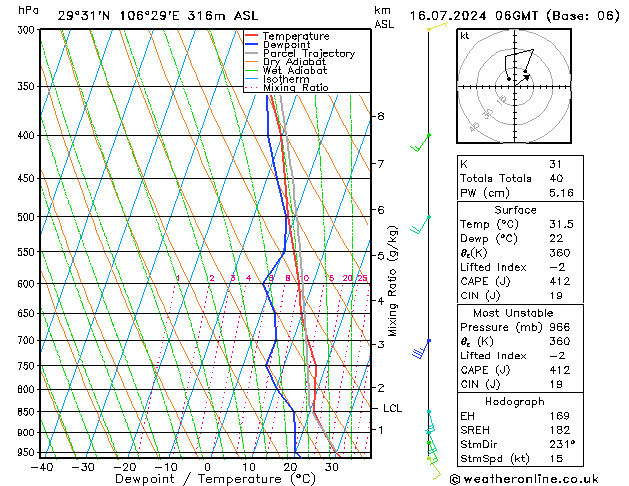Image resolution: width=629 pixels, height=486 pixels.
Task: Select the Dewpoint blue legend entry
Action: pos(287,45)
